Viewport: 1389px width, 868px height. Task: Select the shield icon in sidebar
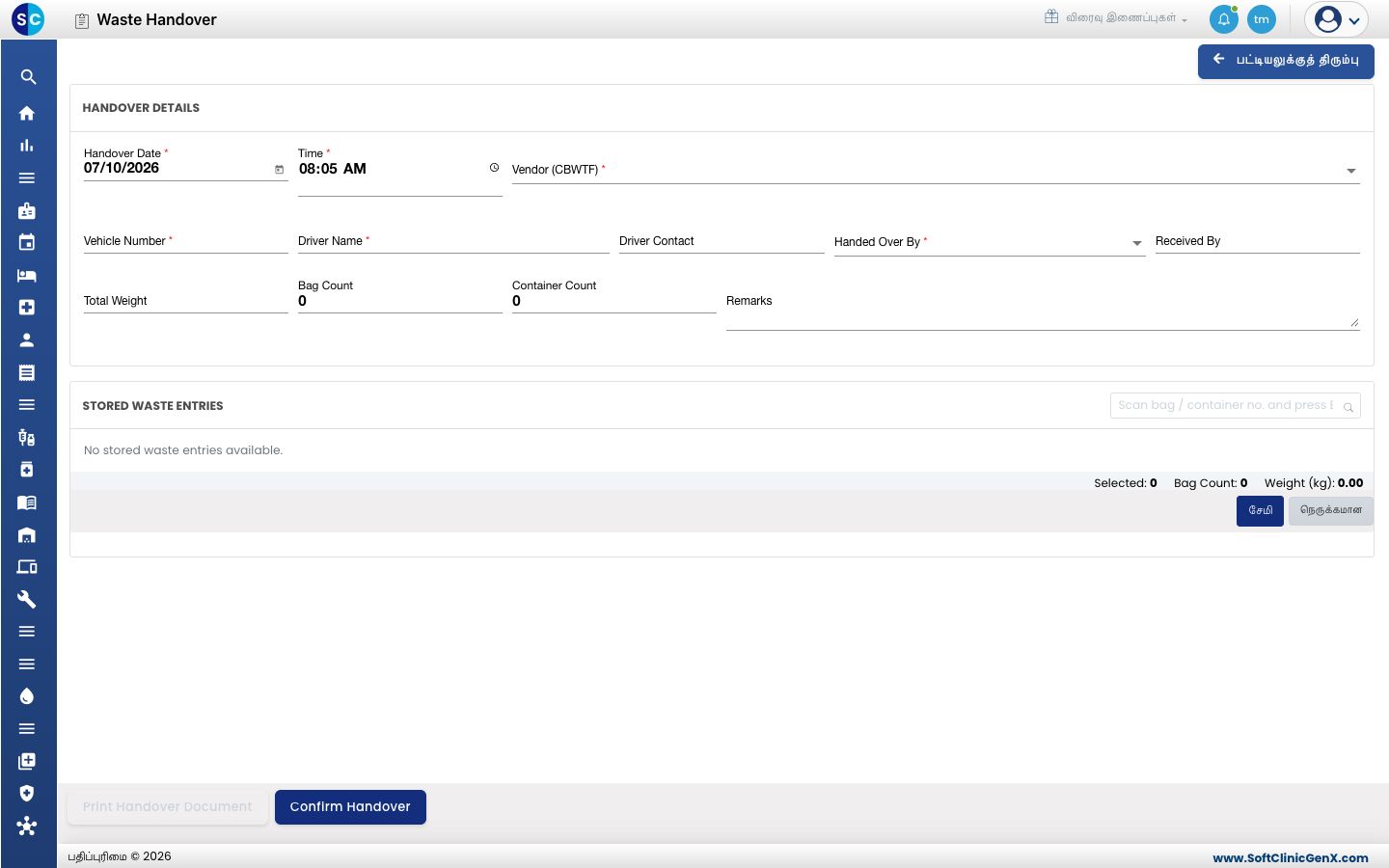click(27, 793)
